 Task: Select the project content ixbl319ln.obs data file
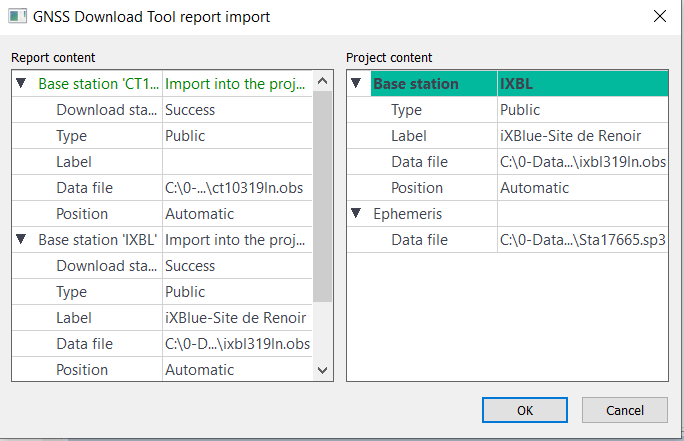coord(582,162)
